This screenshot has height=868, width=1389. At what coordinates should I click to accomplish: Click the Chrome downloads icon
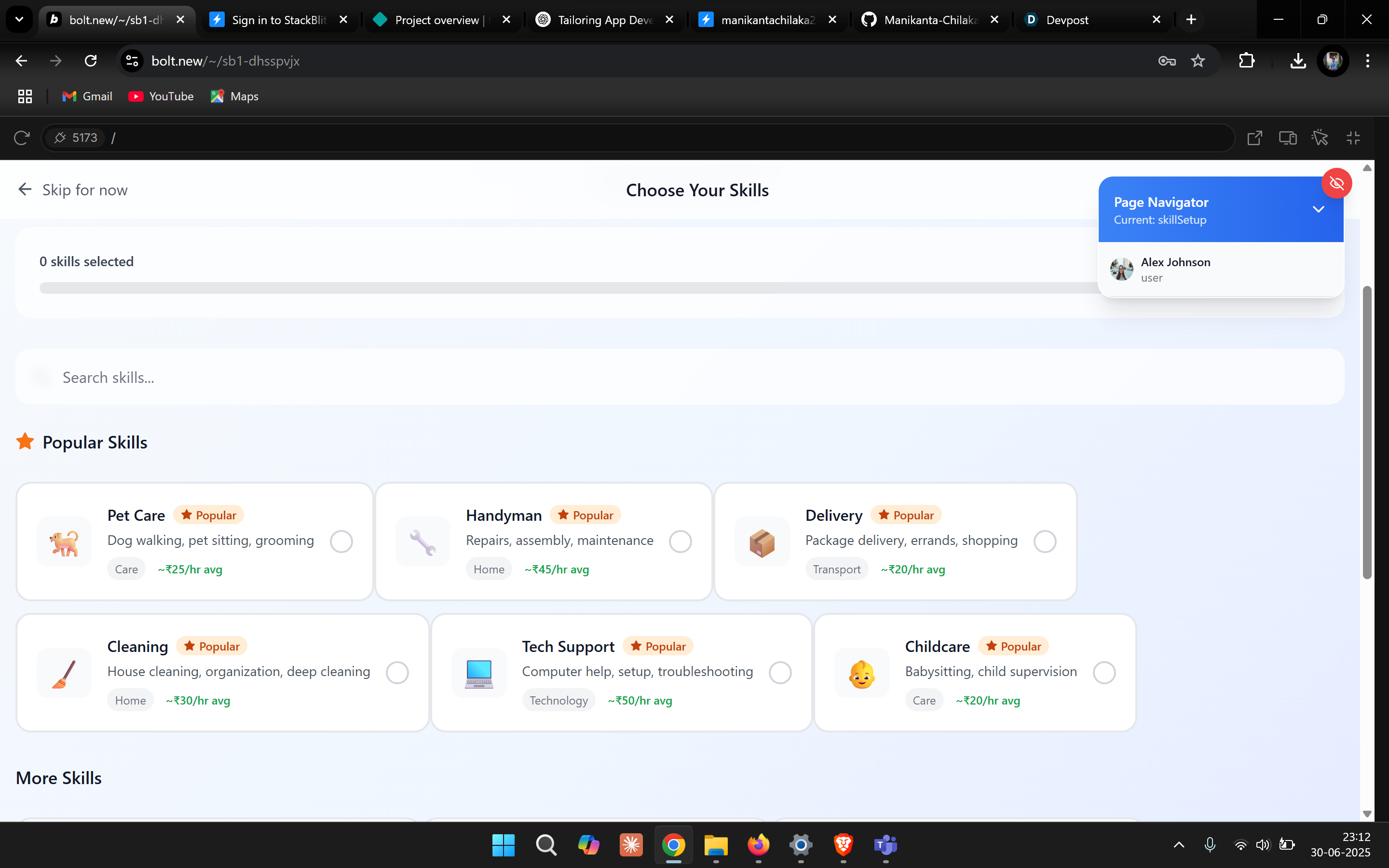point(1298,61)
